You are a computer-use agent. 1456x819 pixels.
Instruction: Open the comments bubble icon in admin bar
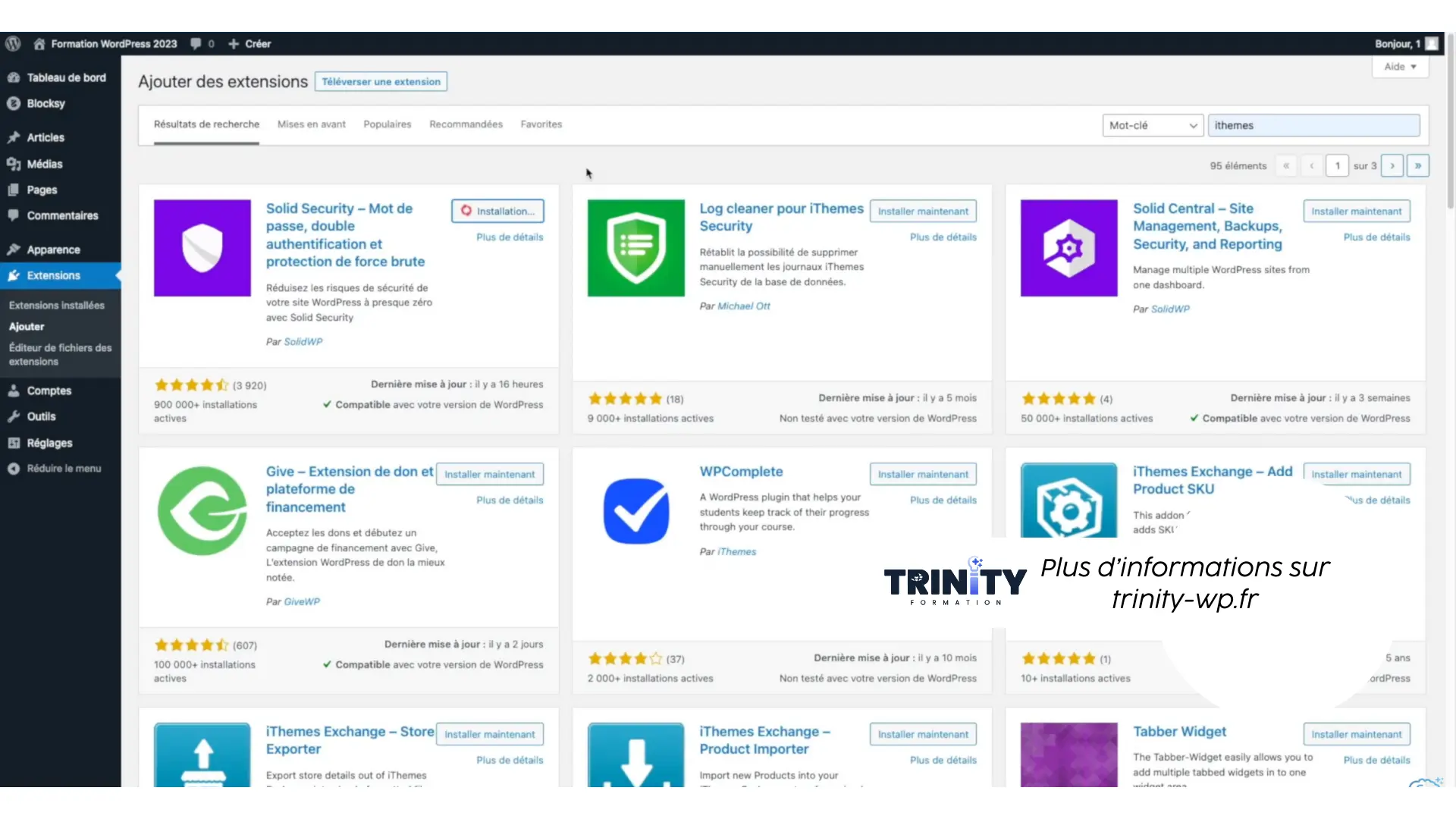(x=196, y=44)
